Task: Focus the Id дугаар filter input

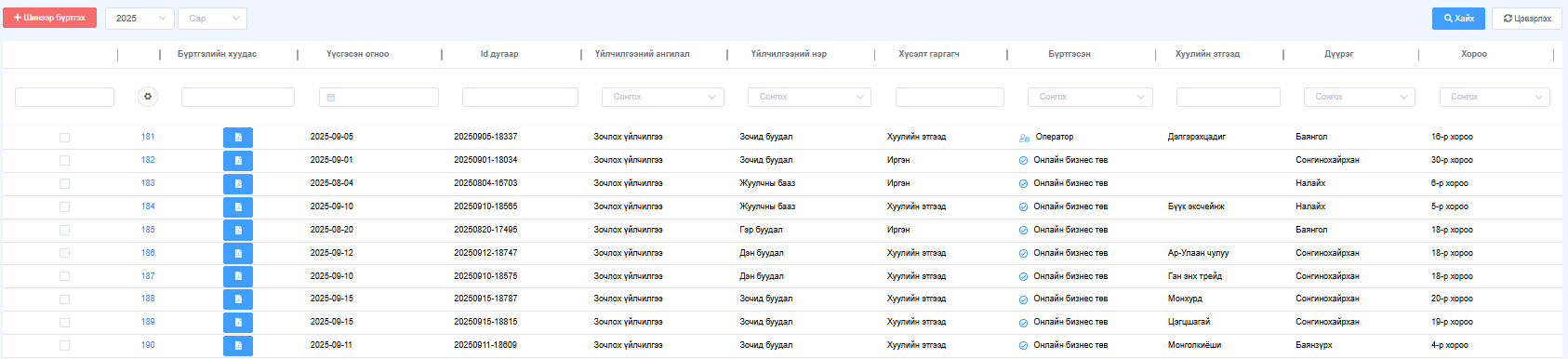Action: point(520,97)
